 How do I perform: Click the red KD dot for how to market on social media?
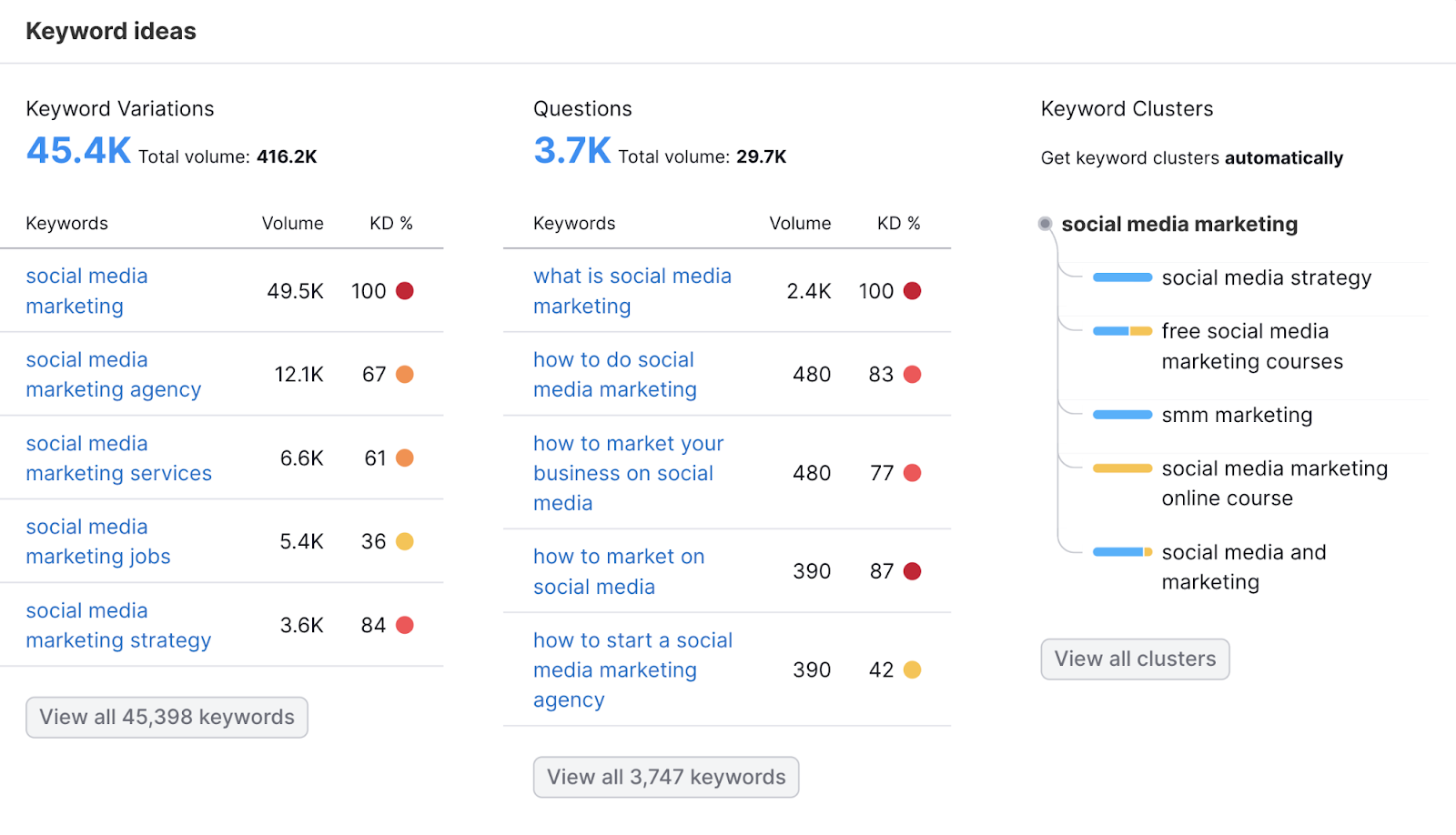tap(915, 570)
